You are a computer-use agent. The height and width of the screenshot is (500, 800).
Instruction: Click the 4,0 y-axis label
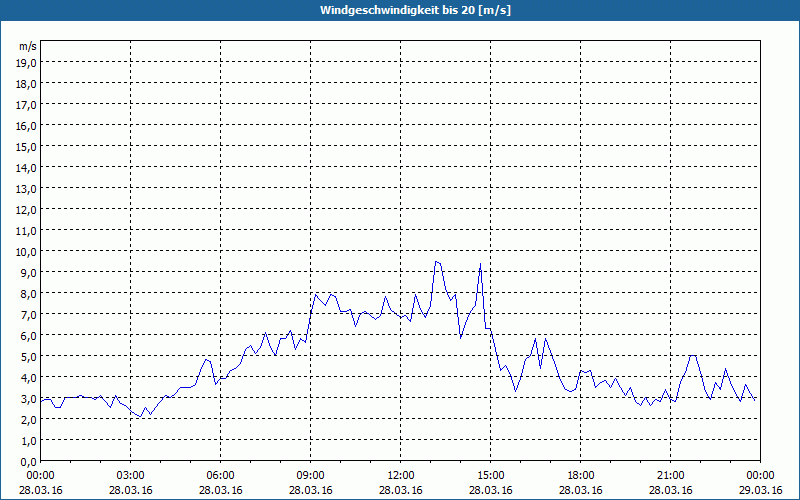[x=29, y=378]
